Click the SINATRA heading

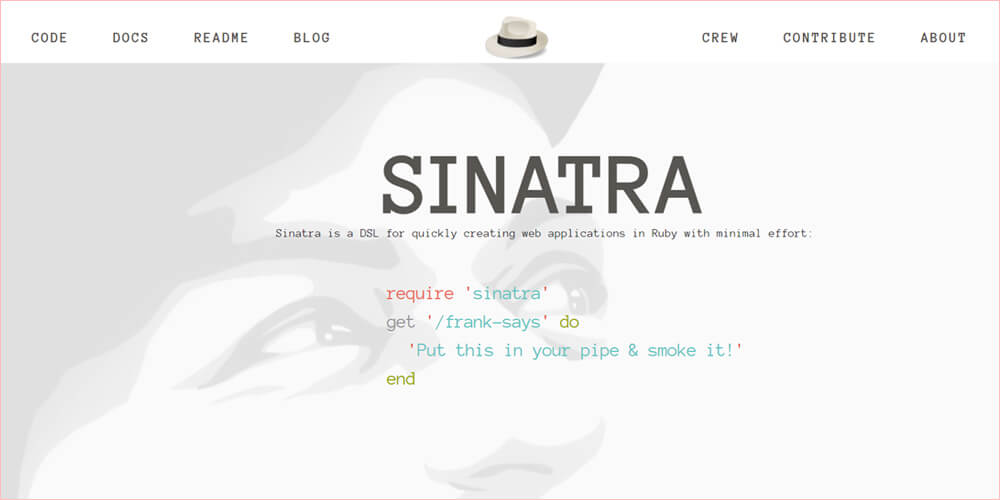[x=541, y=185]
